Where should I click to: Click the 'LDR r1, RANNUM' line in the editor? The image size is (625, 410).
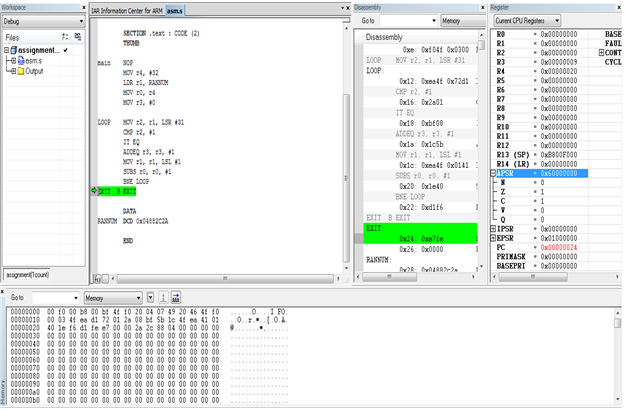(x=145, y=83)
